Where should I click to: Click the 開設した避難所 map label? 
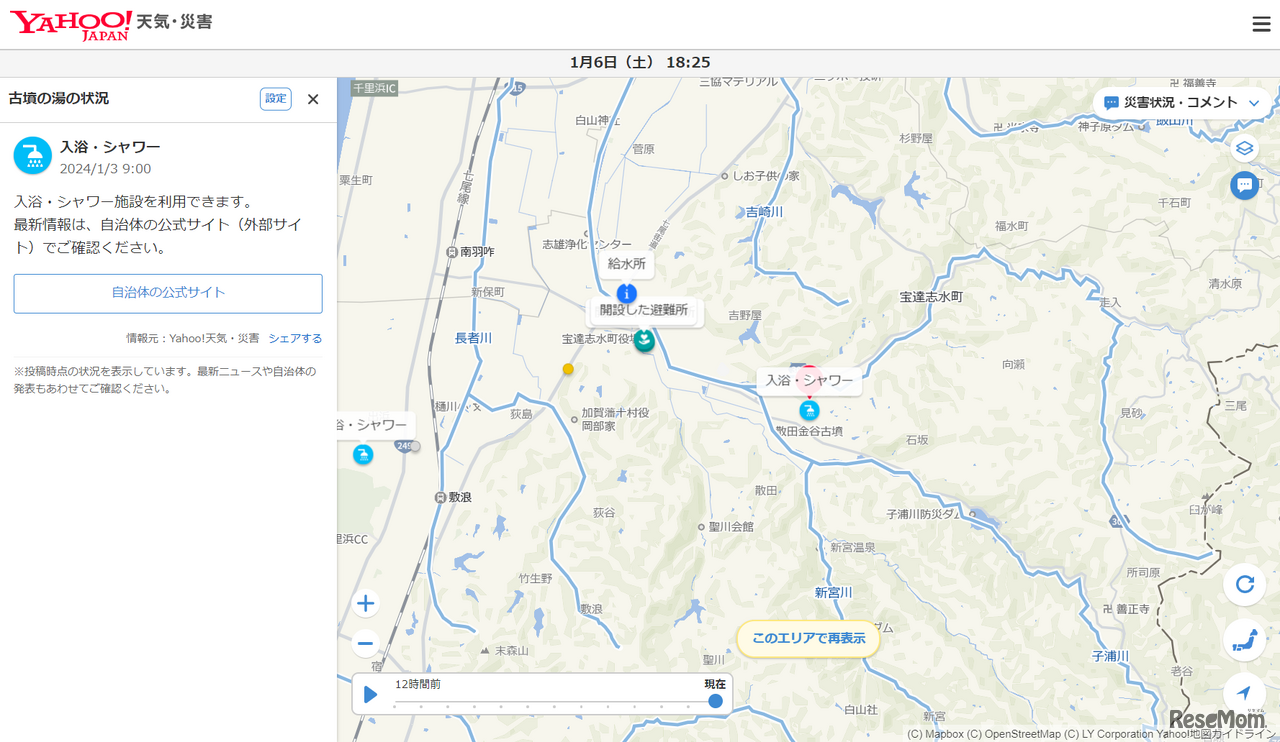(x=645, y=311)
